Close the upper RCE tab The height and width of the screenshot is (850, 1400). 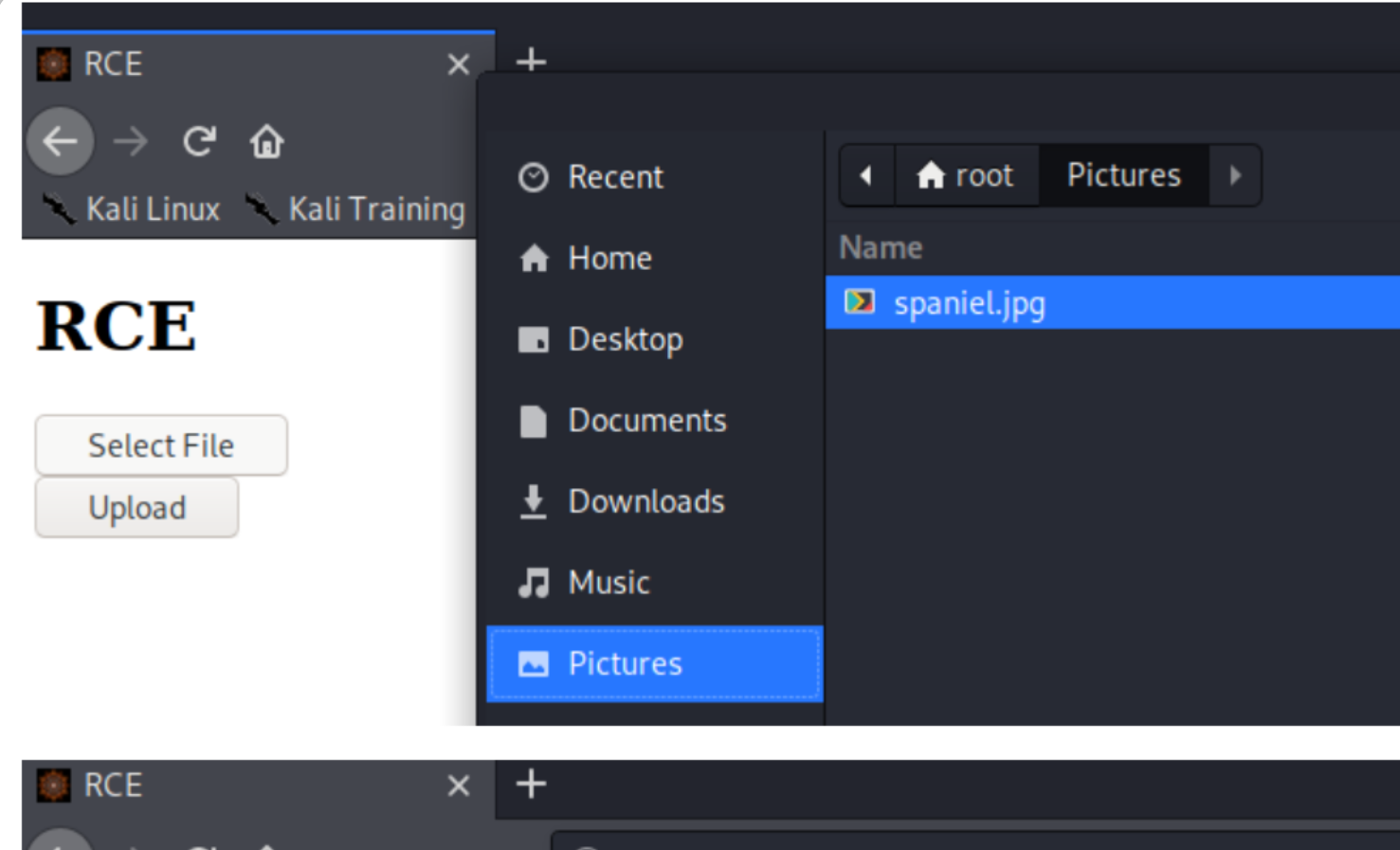coord(459,64)
